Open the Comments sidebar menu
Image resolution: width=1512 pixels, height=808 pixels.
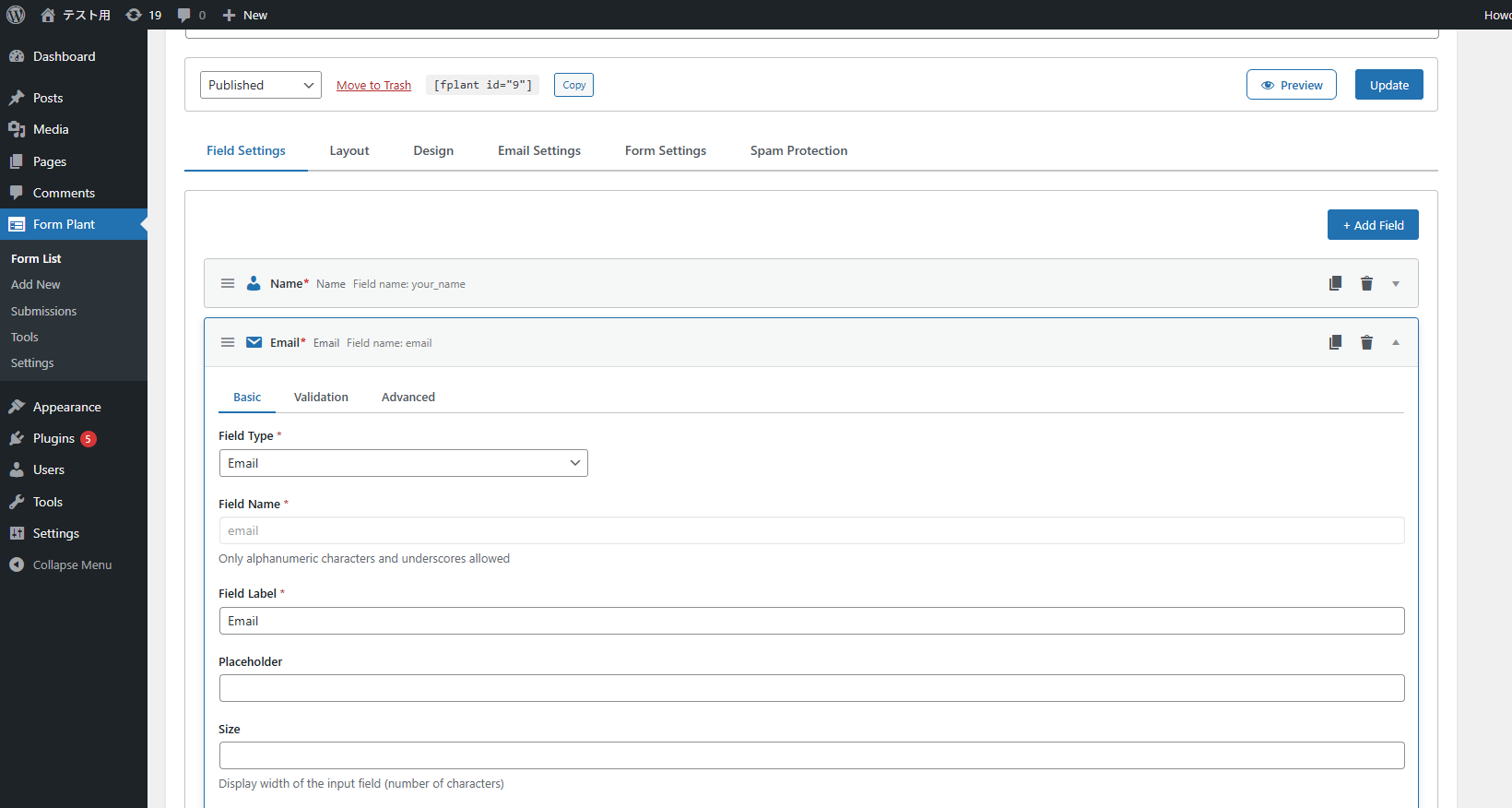74,193
